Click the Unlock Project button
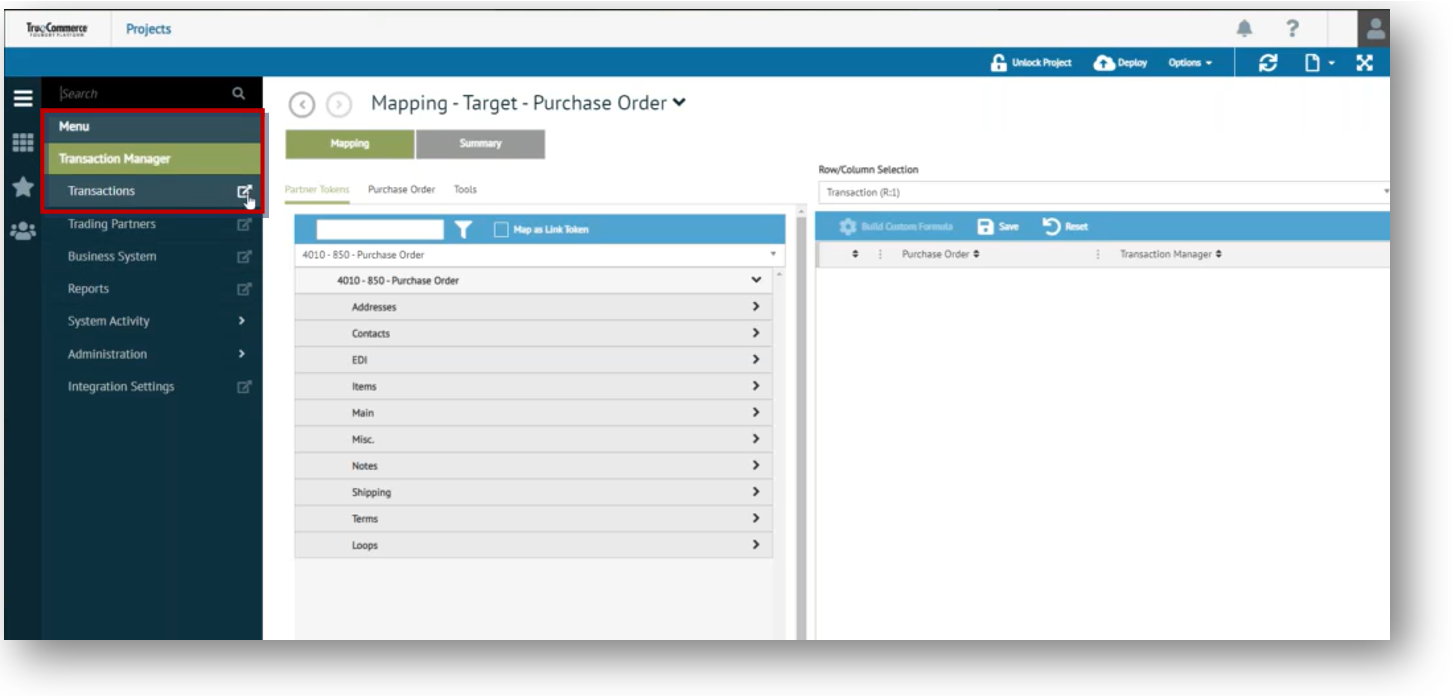This screenshot has width=1453, height=696. (x=1030, y=62)
